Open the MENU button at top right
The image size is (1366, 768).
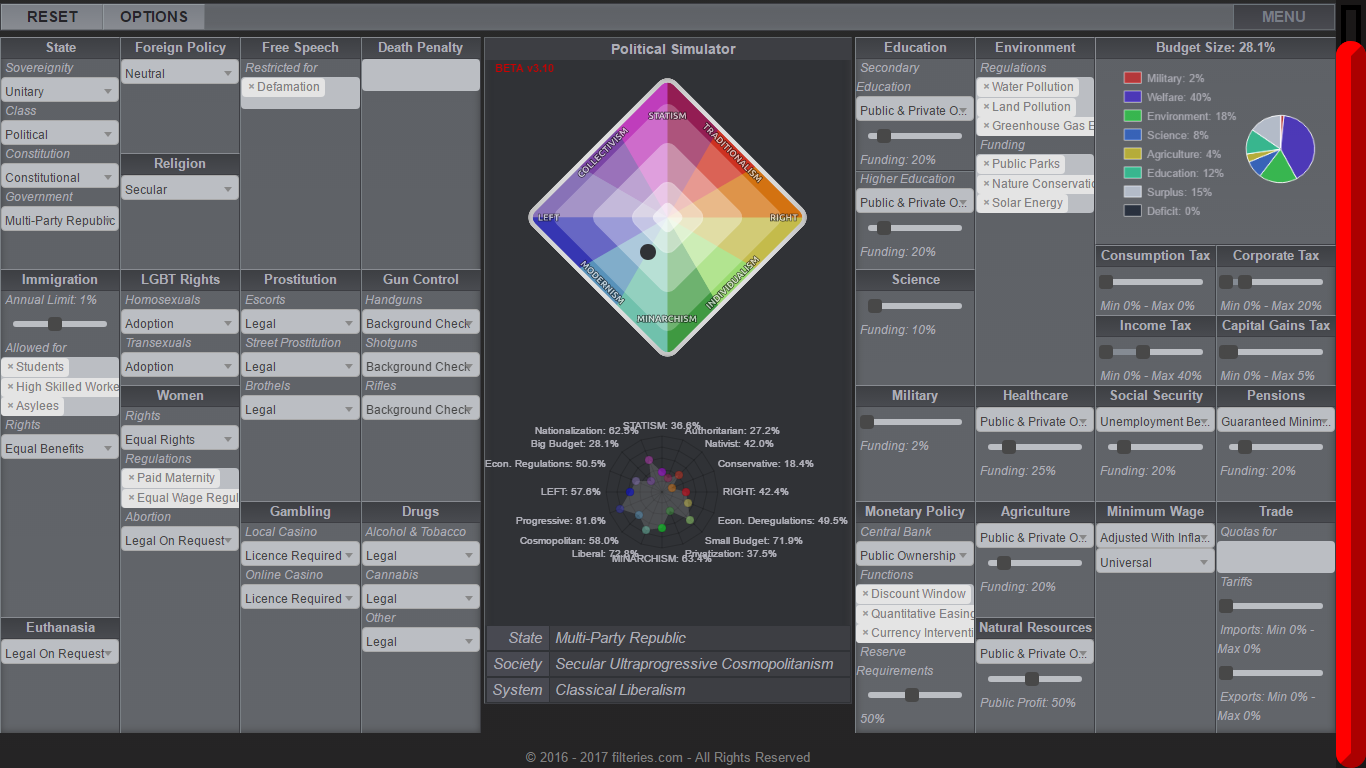pyautogui.click(x=1283, y=16)
